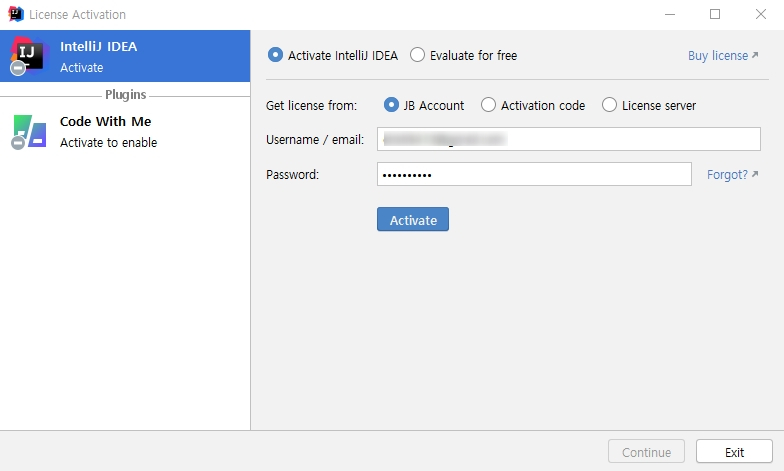This screenshot has width=784, height=471.
Task: Focus the Username / email field
Action: [569, 139]
